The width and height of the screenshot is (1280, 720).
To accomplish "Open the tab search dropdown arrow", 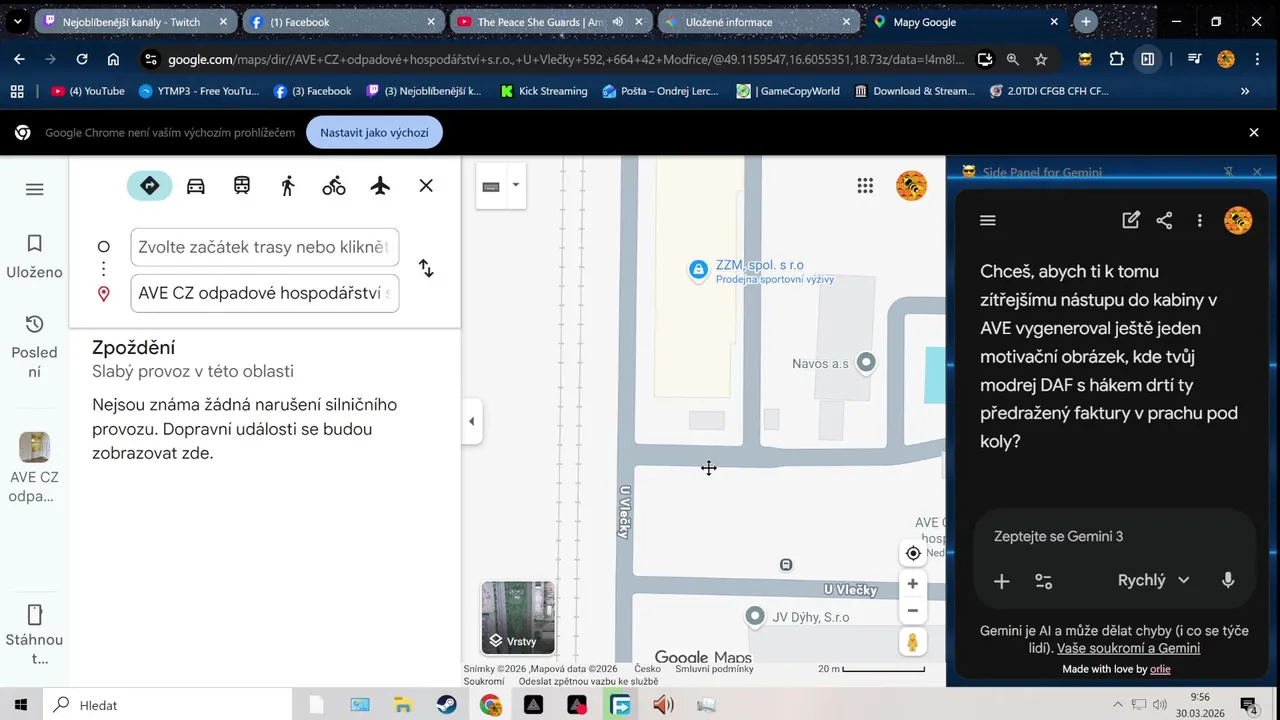I will (x=18, y=21).
